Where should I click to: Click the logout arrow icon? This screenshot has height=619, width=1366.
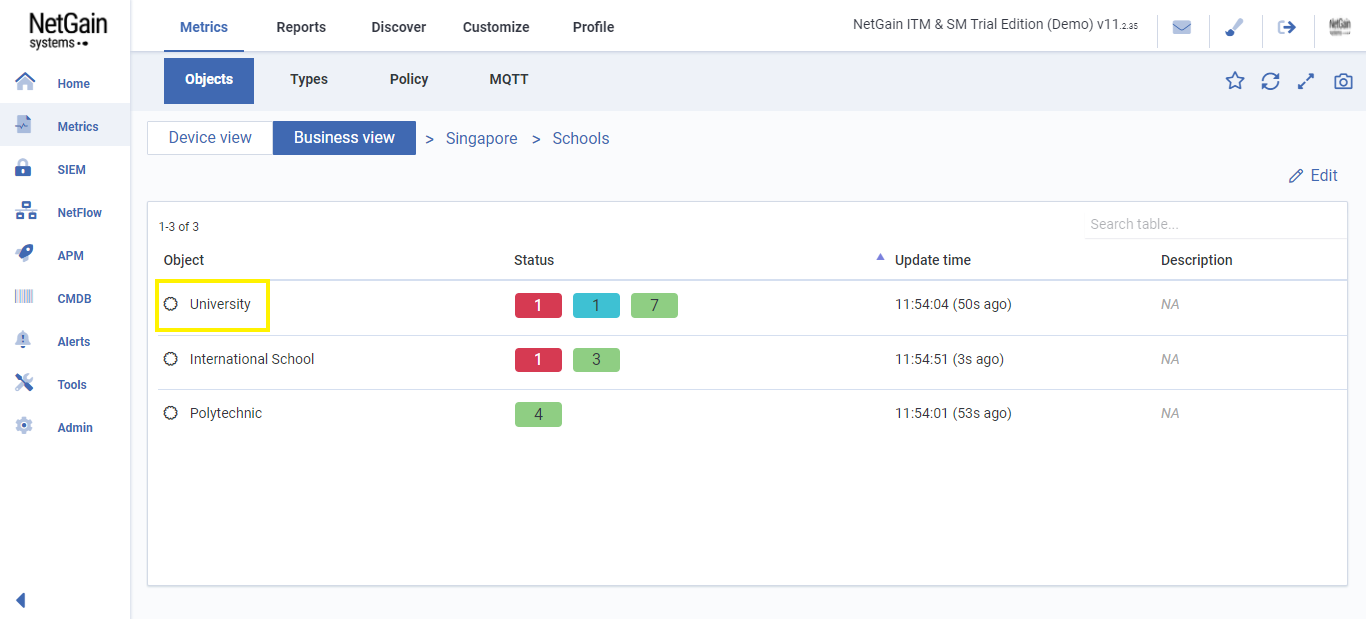(1287, 27)
